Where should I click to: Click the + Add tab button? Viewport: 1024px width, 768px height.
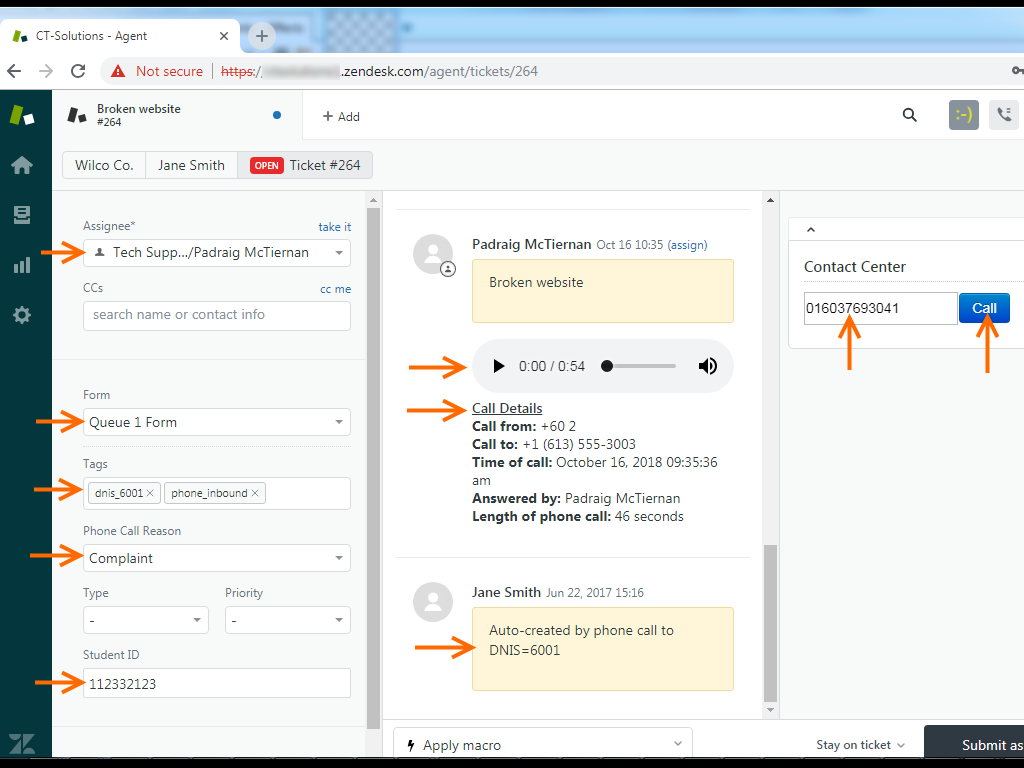click(341, 116)
